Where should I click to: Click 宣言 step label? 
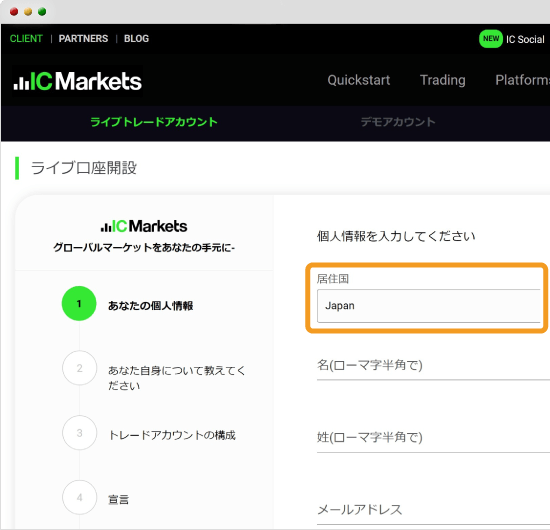119,499
